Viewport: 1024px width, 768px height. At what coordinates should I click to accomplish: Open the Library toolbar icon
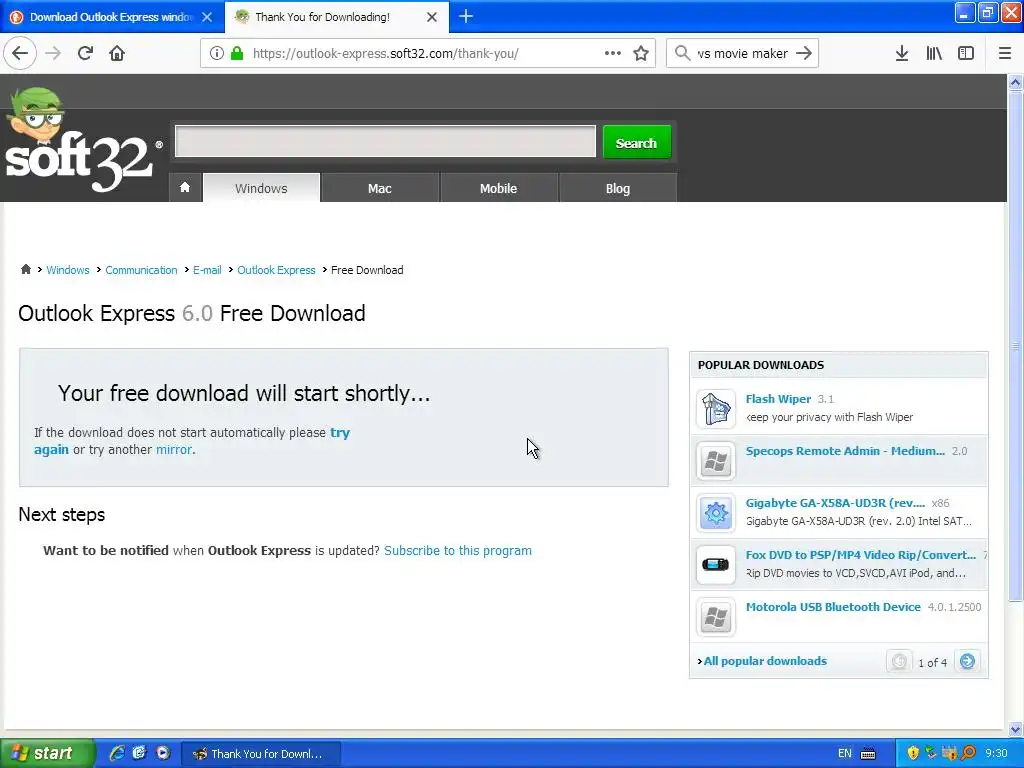[934, 54]
